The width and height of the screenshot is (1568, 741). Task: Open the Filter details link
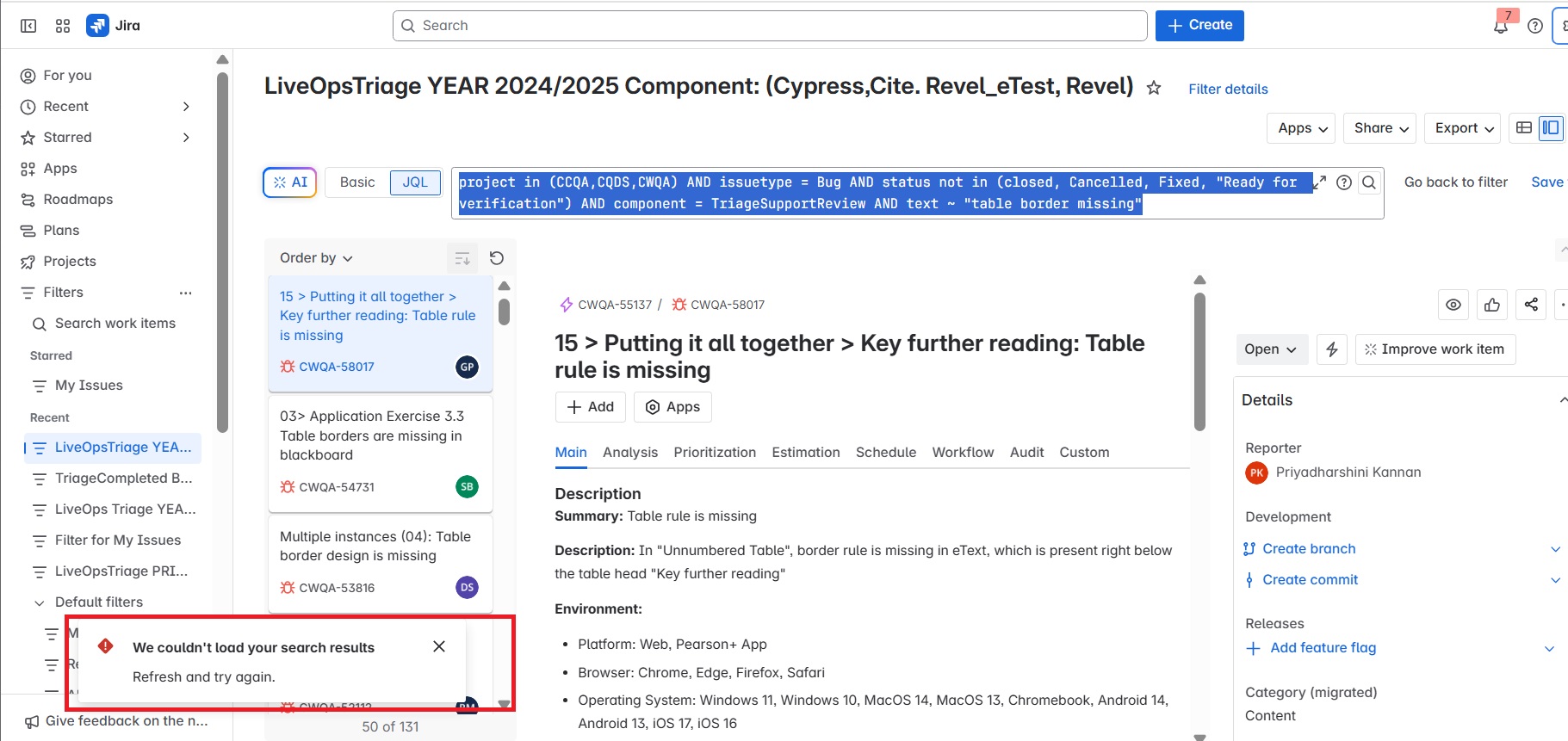[1228, 89]
